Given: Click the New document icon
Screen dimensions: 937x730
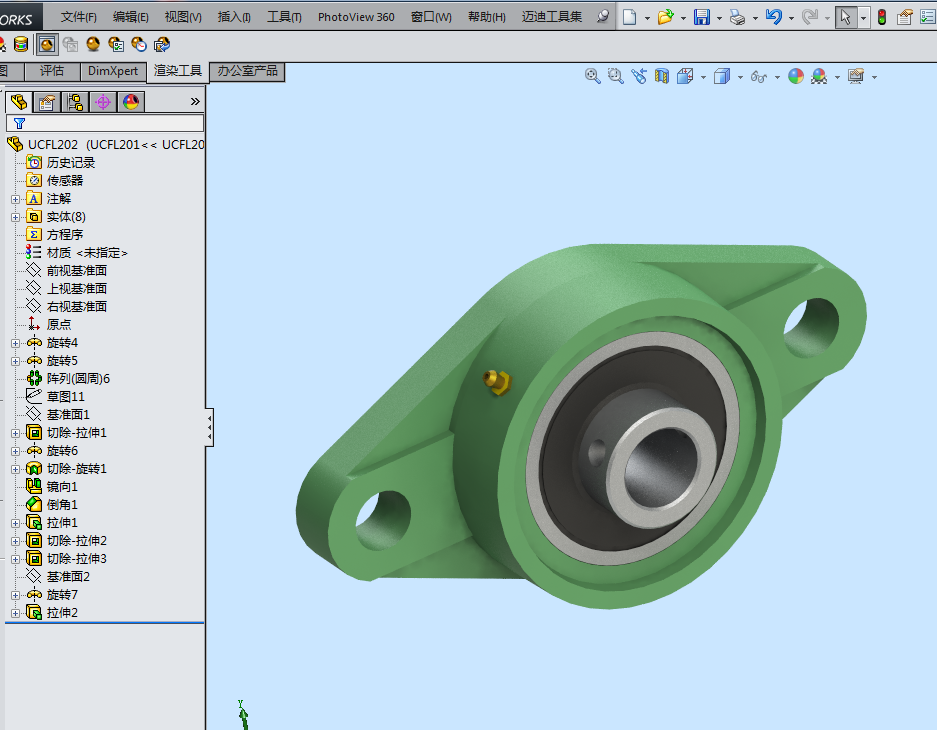Looking at the screenshot, I should tap(629, 17).
